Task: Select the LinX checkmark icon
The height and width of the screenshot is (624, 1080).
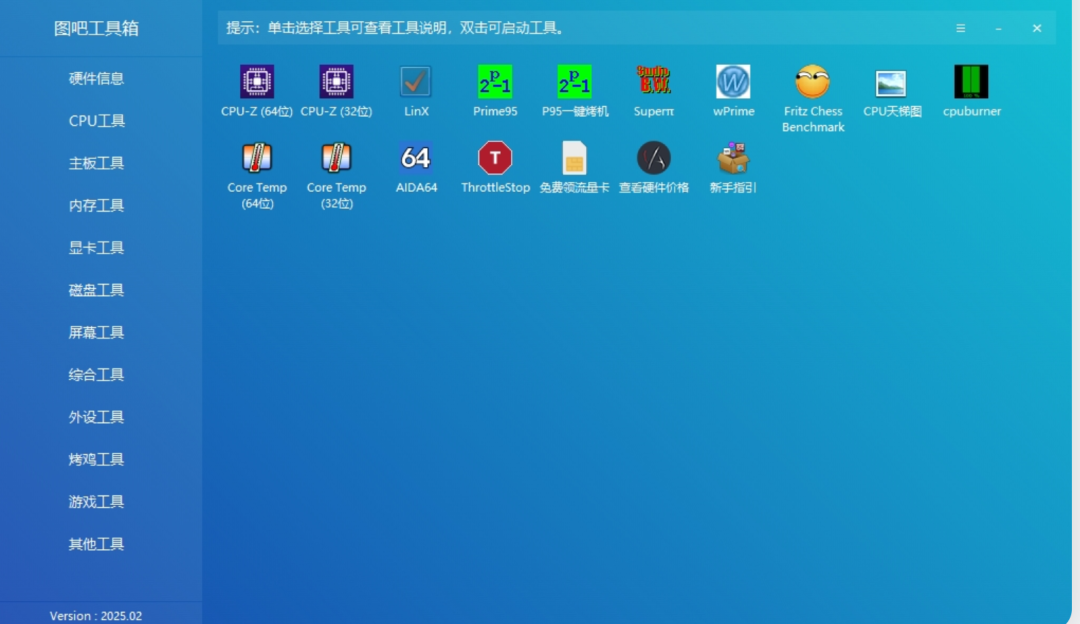Action: [416, 82]
